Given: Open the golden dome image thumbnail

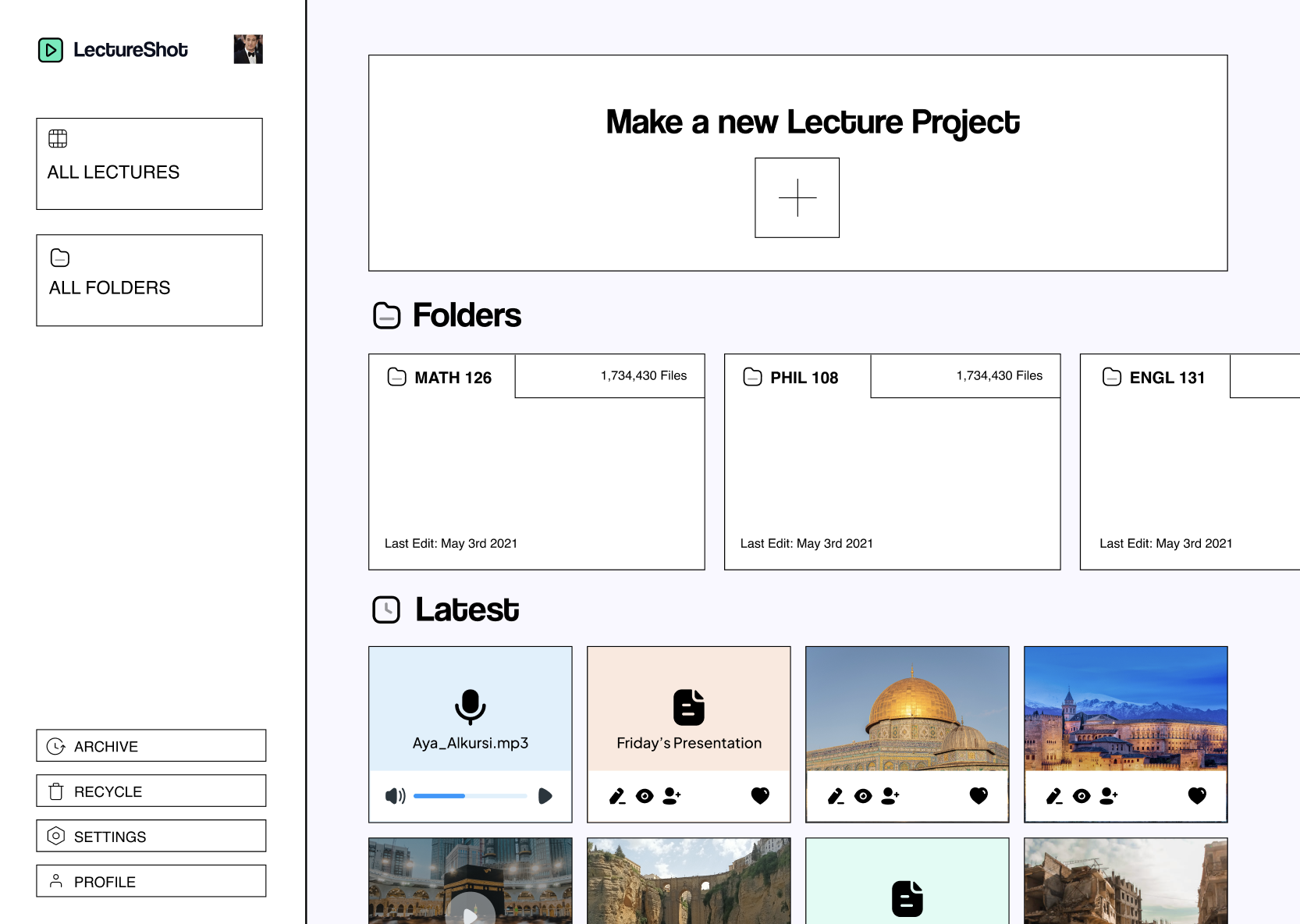Looking at the screenshot, I should [x=908, y=709].
